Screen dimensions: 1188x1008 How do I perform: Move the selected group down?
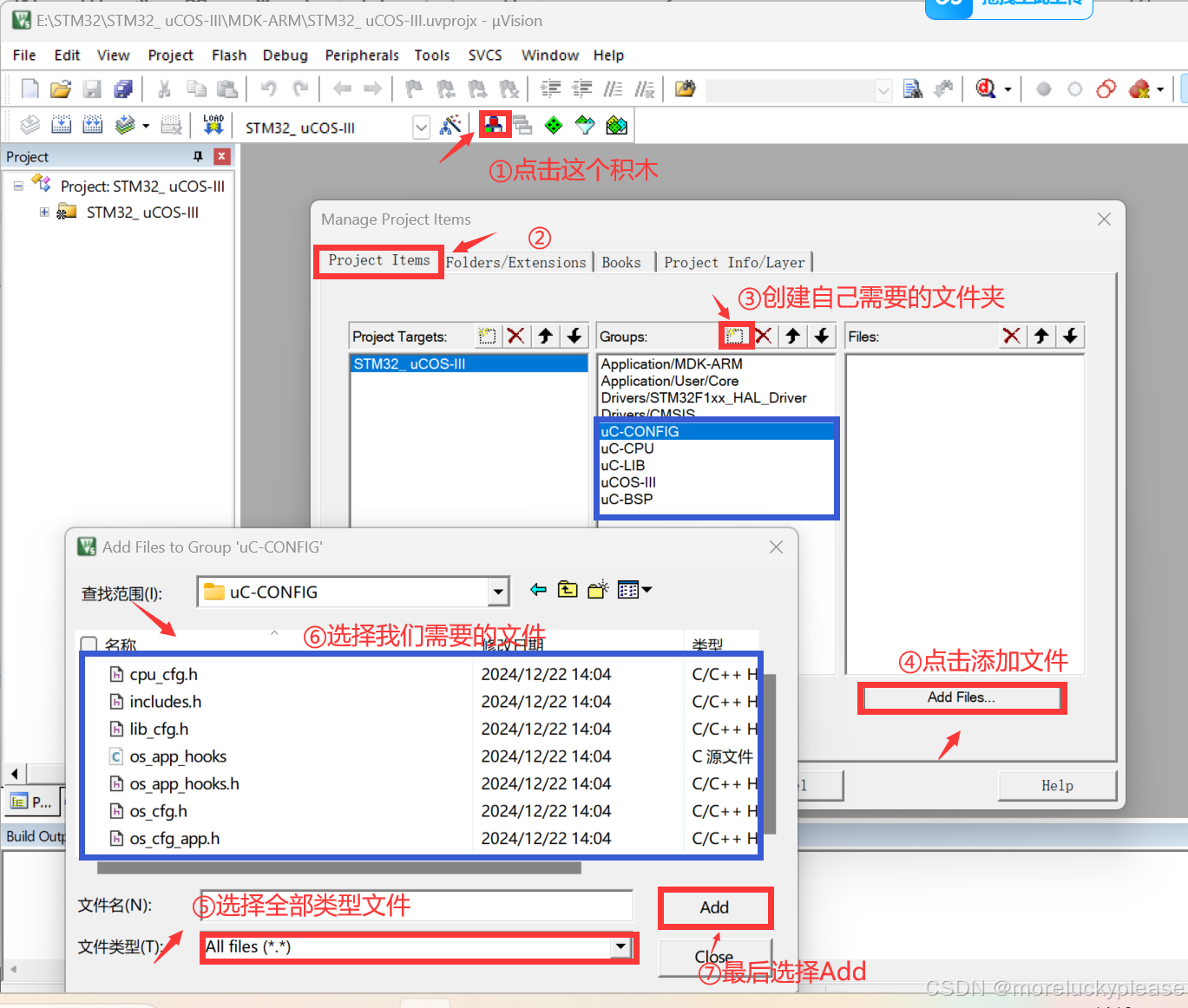(x=823, y=336)
